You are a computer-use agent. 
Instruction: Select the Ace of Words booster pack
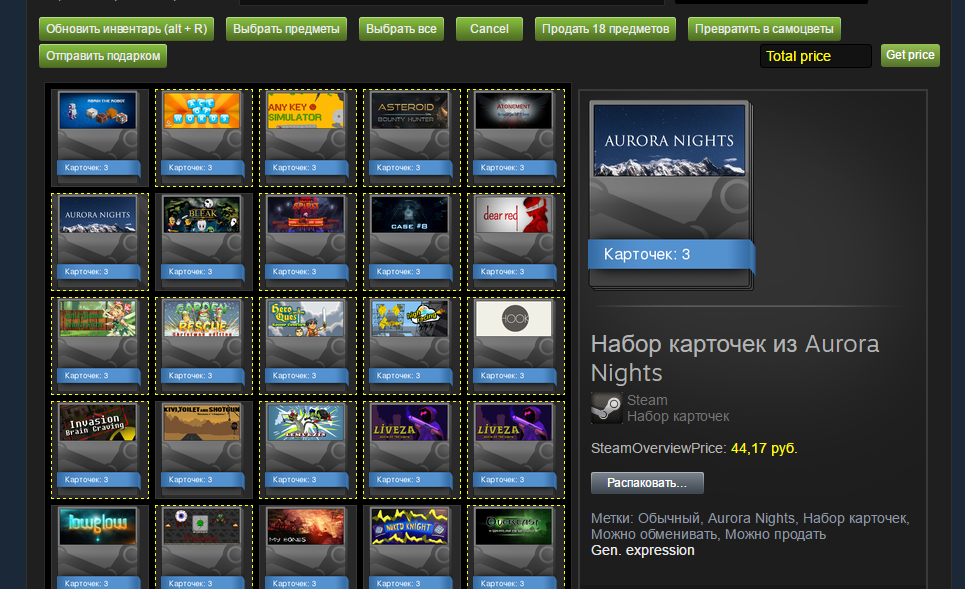(204, 138)
